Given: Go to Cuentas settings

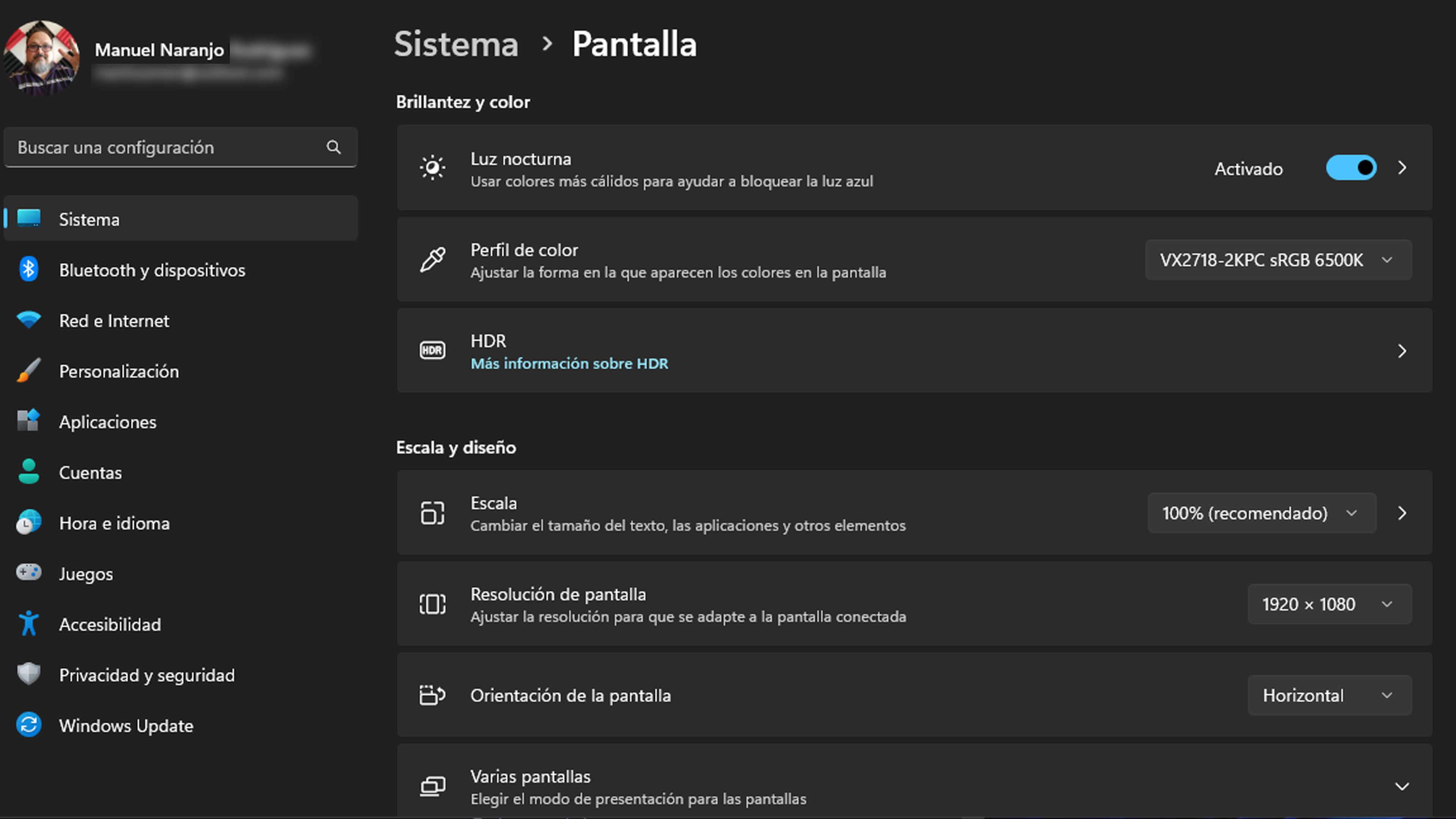Looking at the screenshot, I should pos(181,472).
